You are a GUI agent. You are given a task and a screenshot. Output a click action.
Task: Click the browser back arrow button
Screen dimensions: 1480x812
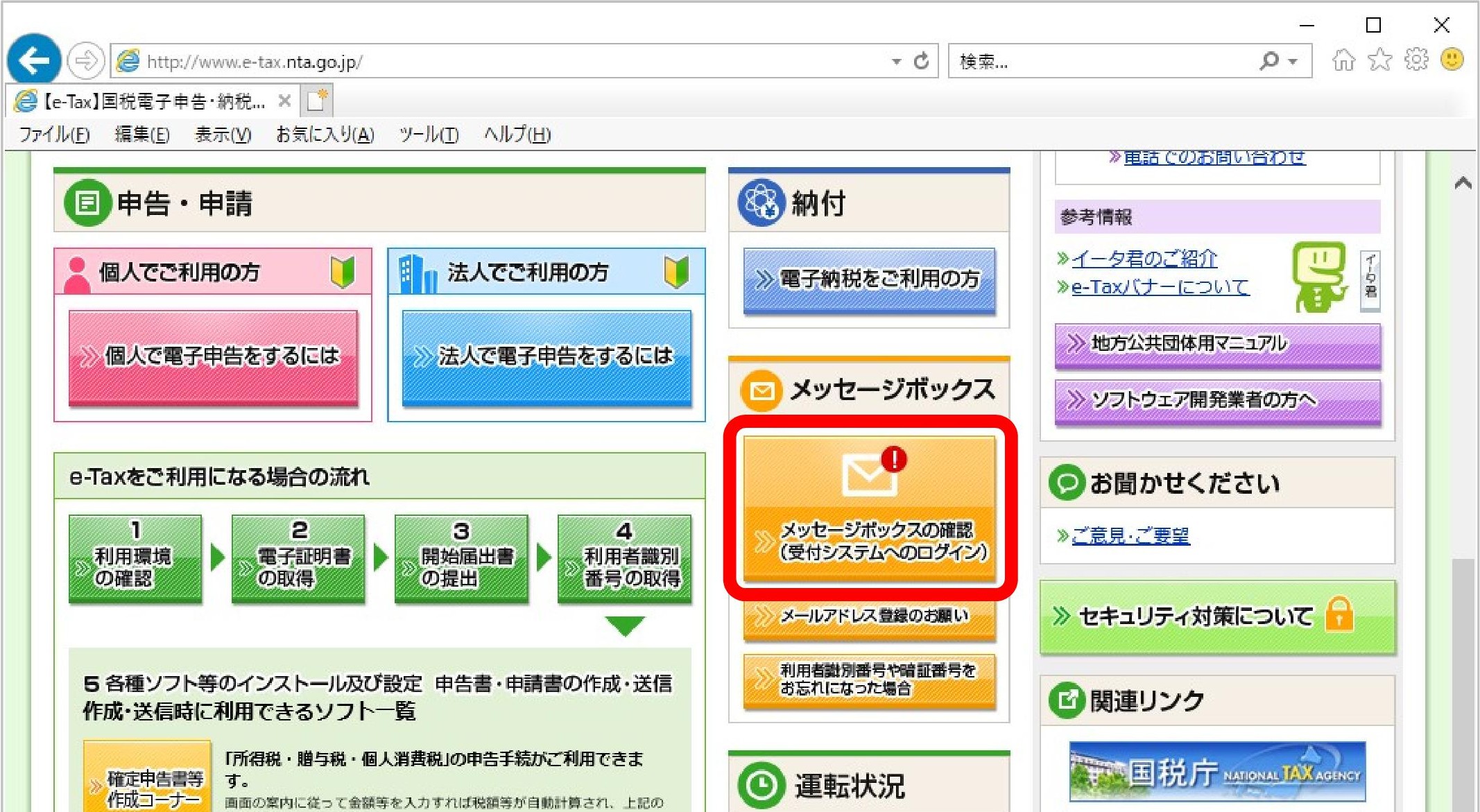click(34, 61)
